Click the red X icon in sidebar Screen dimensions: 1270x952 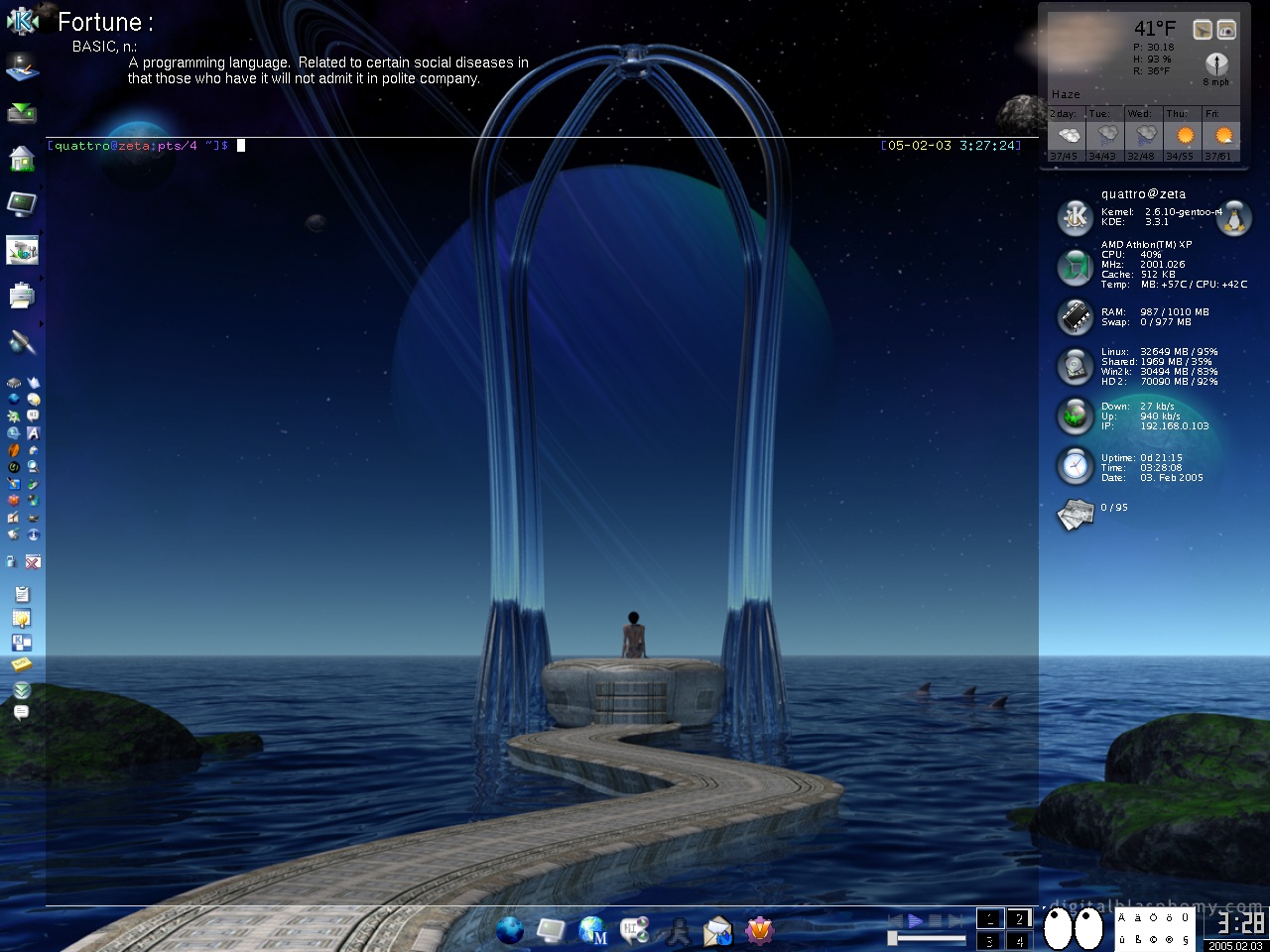(x=33, y=562)
